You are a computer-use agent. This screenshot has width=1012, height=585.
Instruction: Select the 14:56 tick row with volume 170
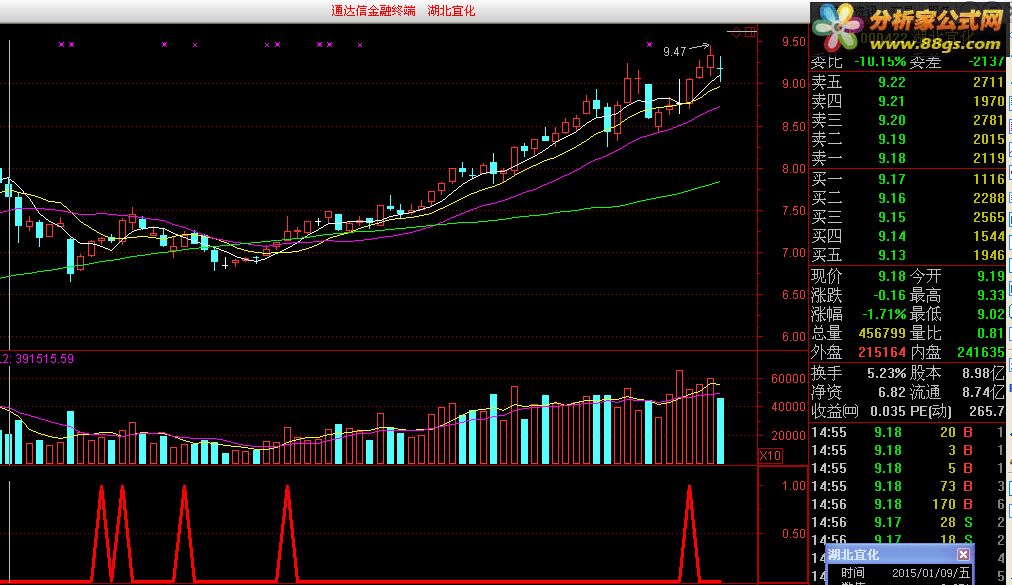click(x=907, y=504)
